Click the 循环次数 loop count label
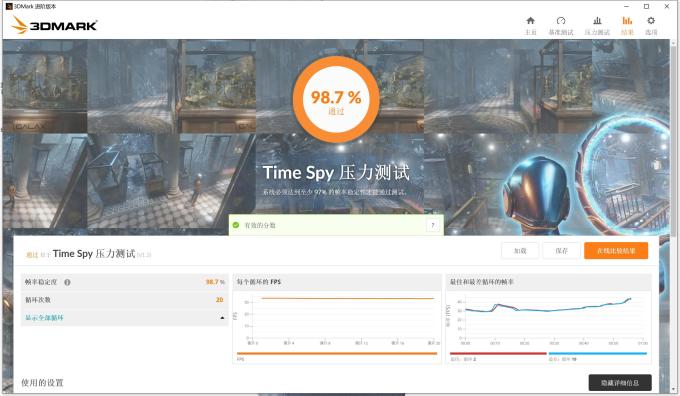This screenshot has height=396, width=680. click(x=37, y=300)
